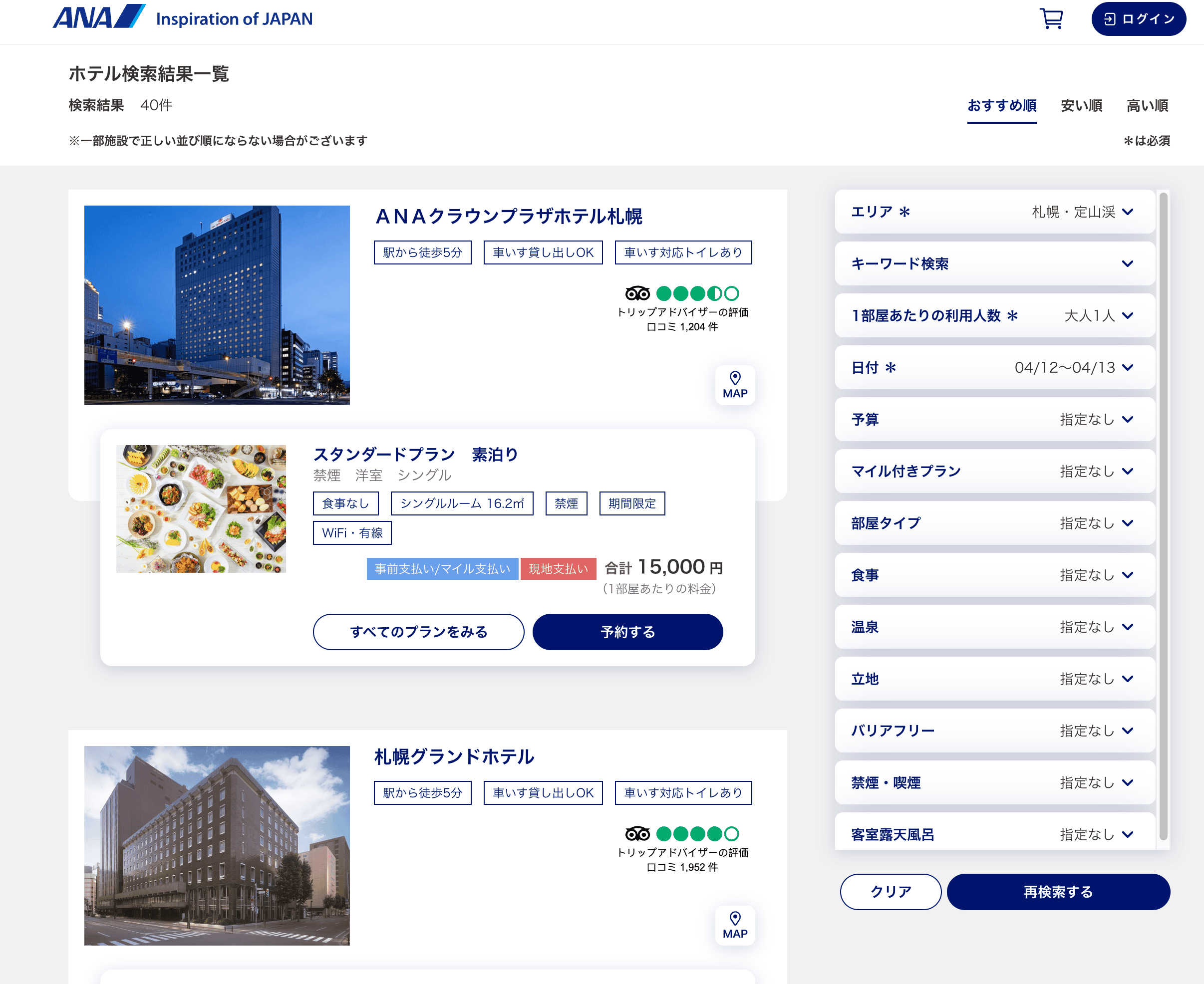Sort results by 高い順
Screen dimensions: 1204x984
(x=1147, y=105)
